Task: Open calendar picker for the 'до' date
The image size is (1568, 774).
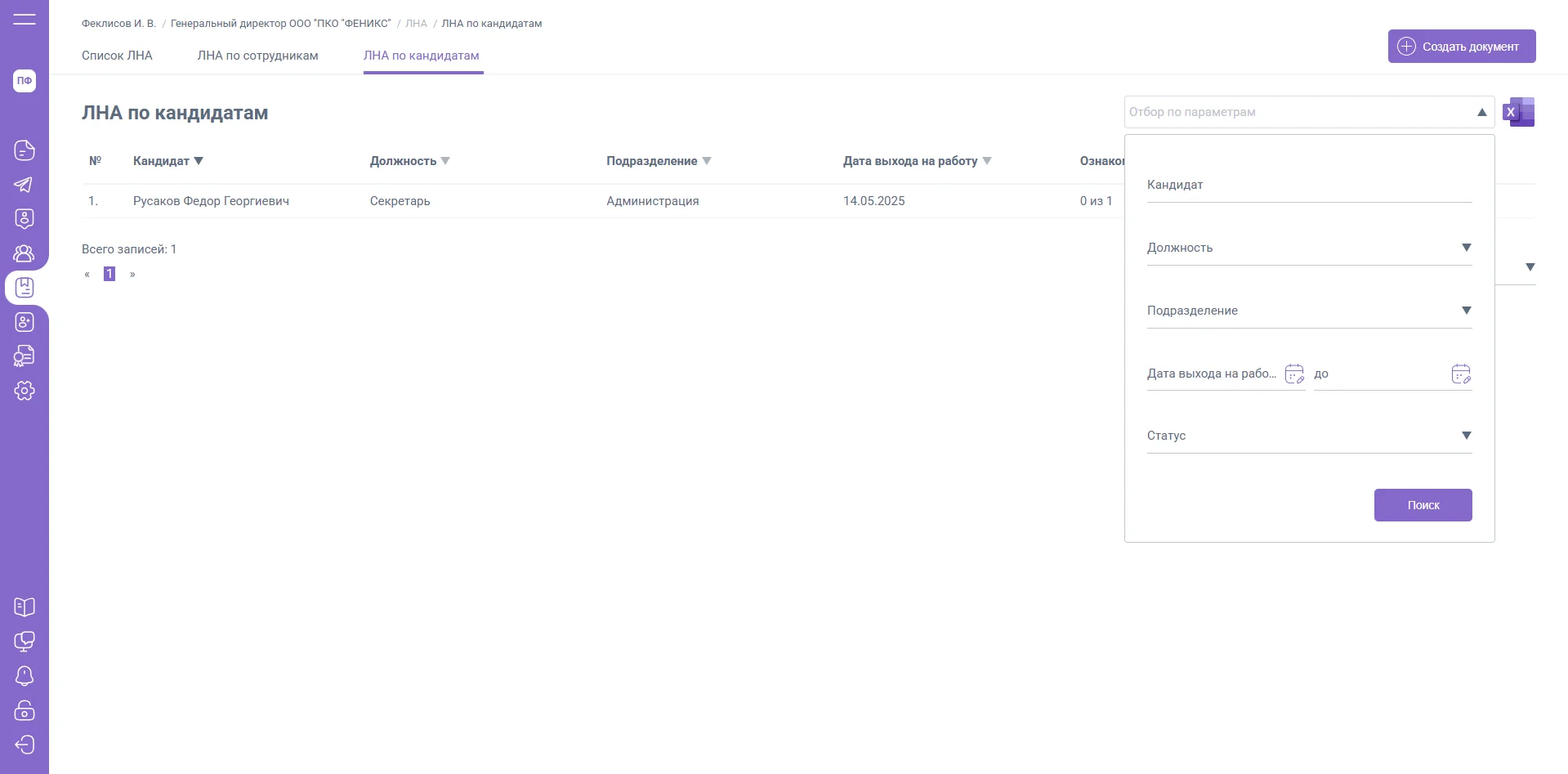Action: [1461, 374]
